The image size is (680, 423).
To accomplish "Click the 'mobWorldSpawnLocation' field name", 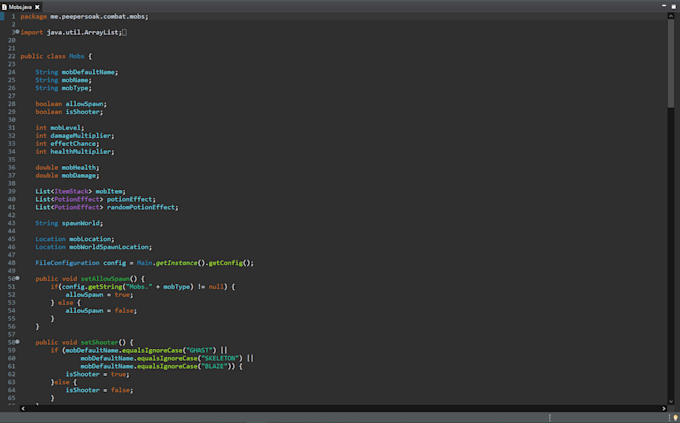I will point(109,247).
